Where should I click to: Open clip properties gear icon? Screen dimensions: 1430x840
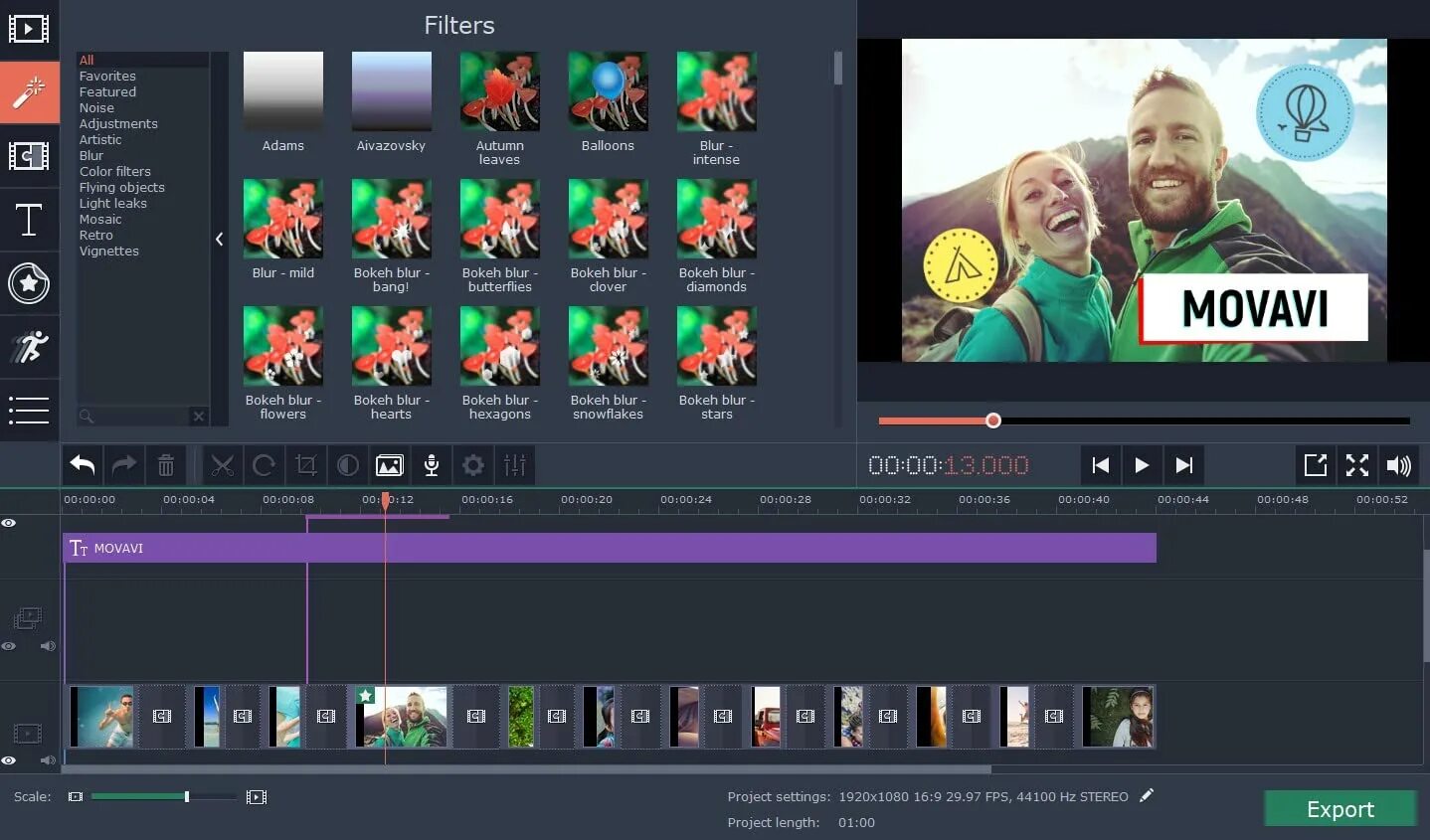[x=473, y=465]
